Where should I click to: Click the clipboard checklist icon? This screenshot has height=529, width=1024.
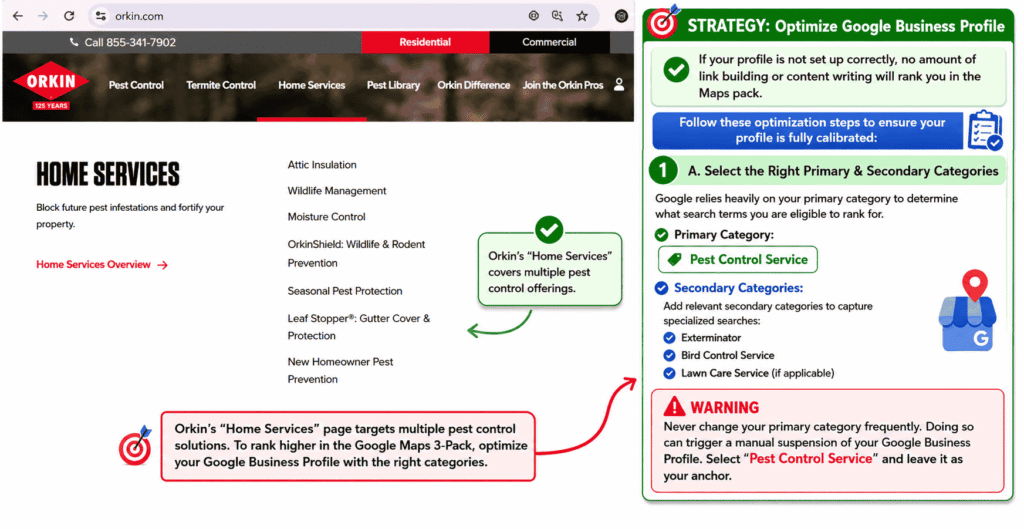click(x=985, y=131)
